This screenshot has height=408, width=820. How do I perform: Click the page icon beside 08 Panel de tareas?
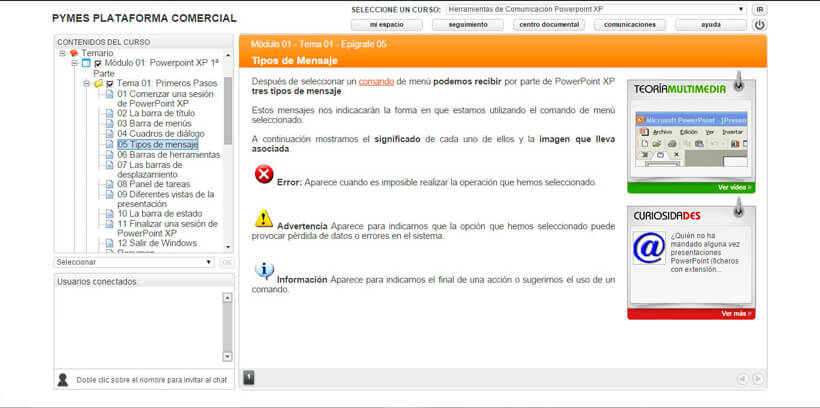(109, 185)
